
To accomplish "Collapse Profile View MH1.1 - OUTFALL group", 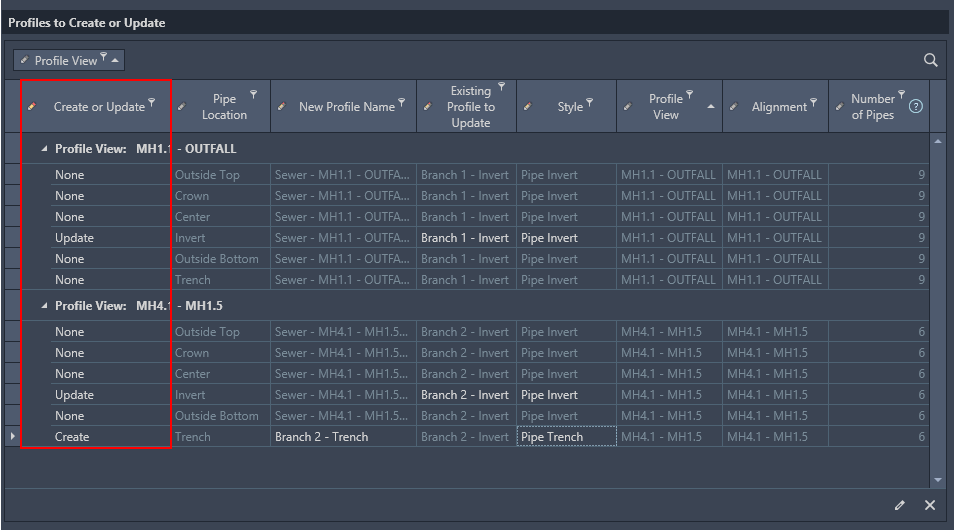I will point(44,148).
